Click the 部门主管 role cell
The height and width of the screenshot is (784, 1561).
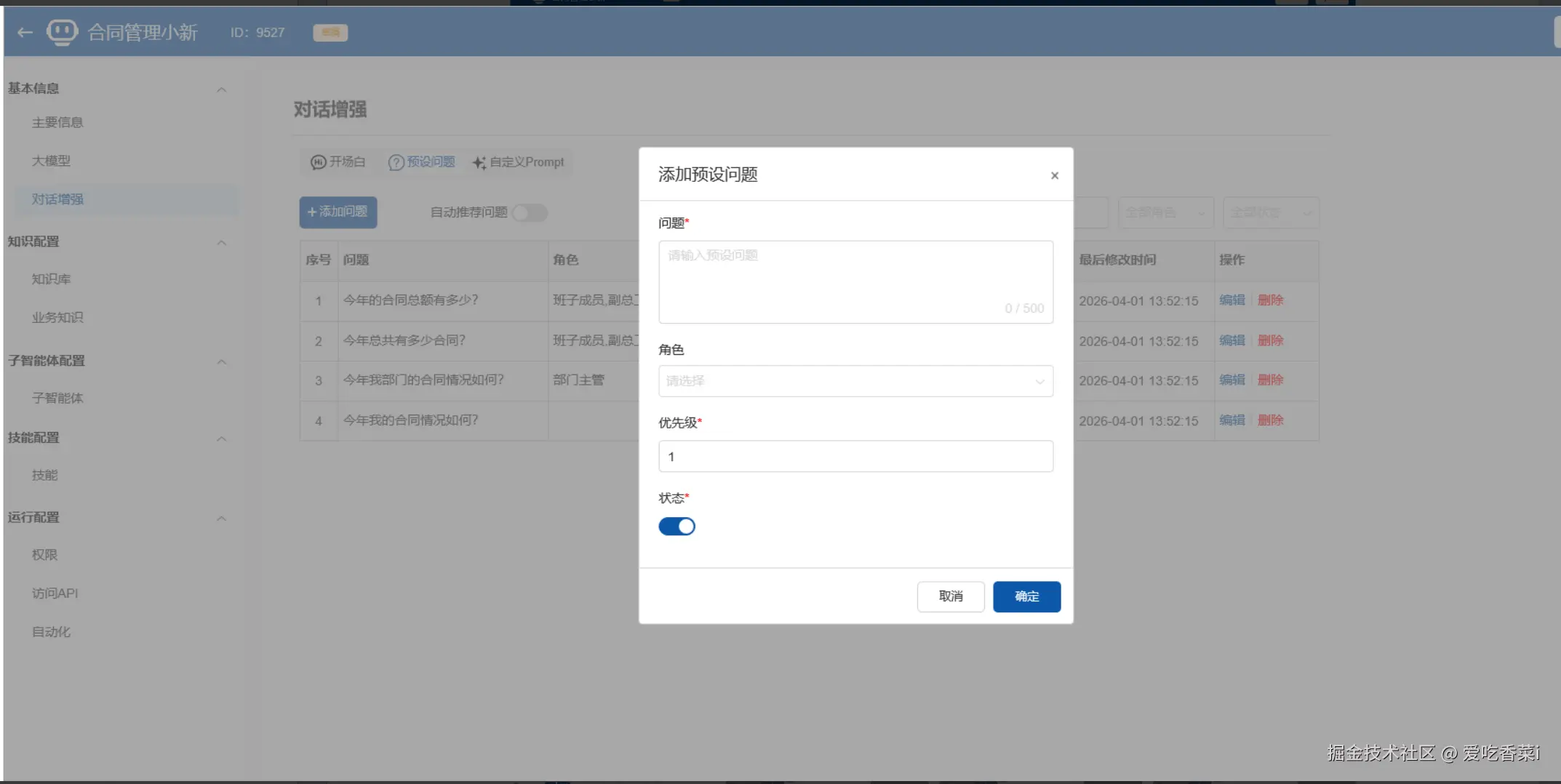[578, 380]
